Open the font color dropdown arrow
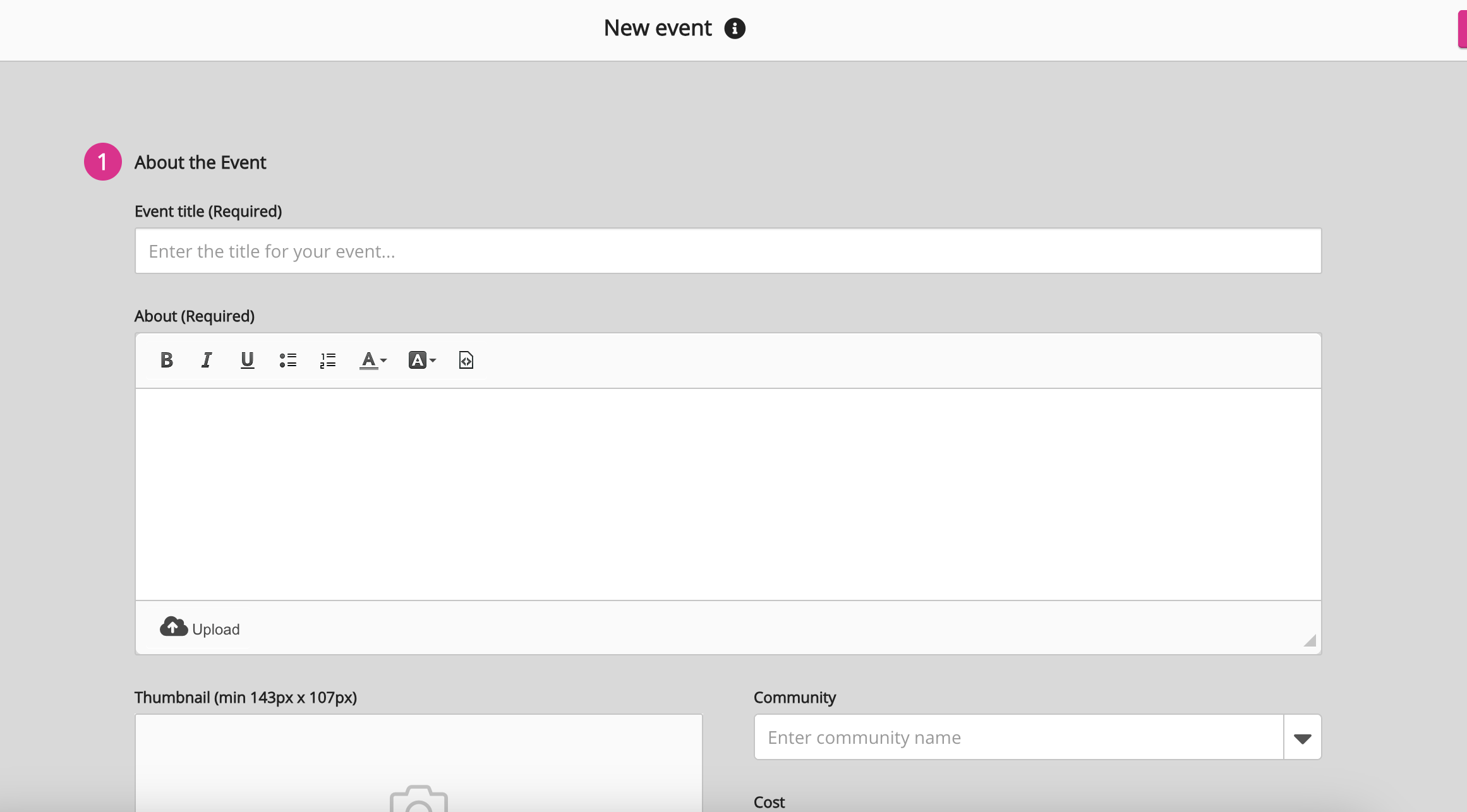1467x812 pixels. [x=383, y=361]
